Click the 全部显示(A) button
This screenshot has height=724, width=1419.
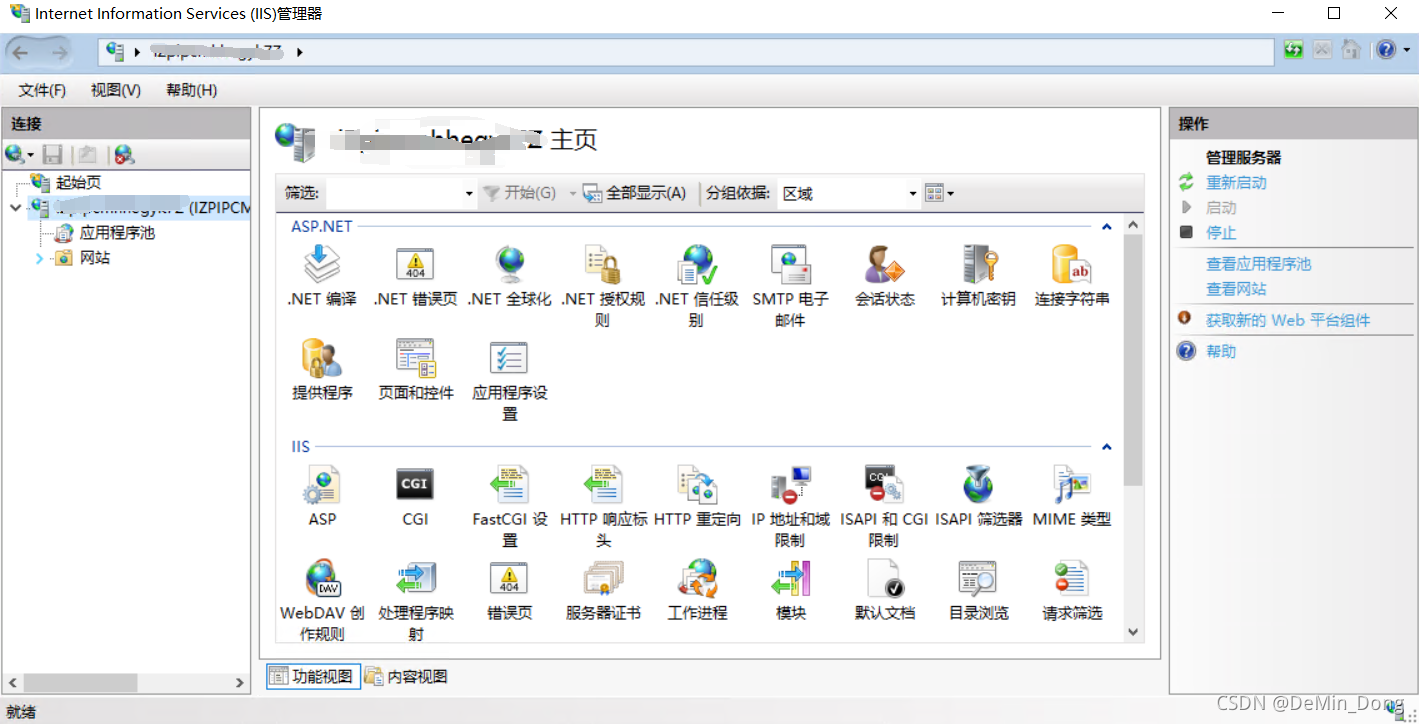pyautogui.click(x=635, y=193)
